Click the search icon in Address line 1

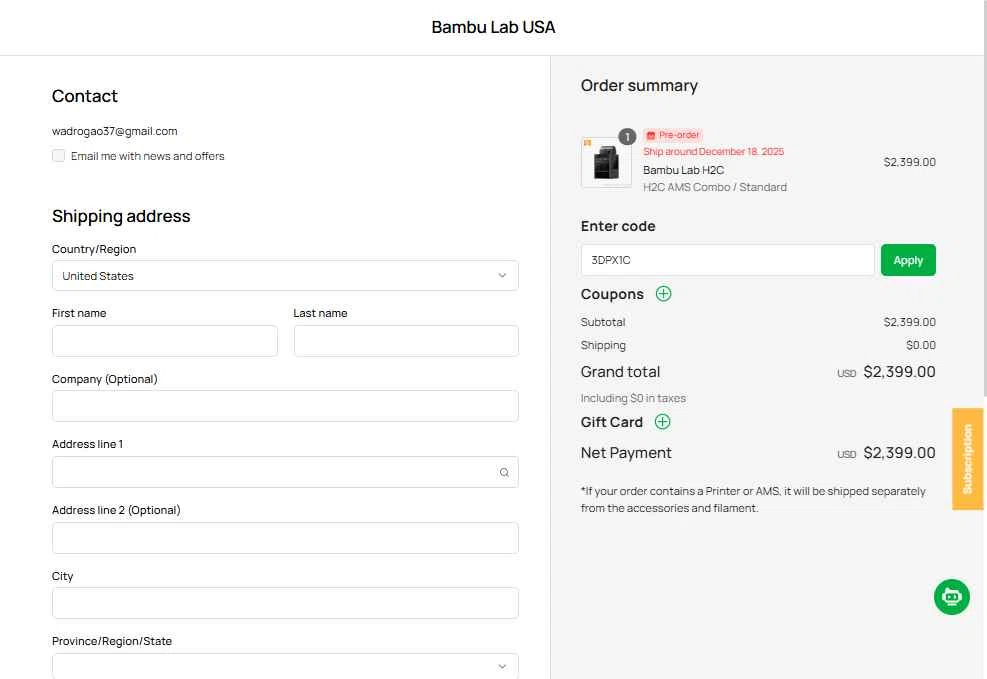coord(504,473)
